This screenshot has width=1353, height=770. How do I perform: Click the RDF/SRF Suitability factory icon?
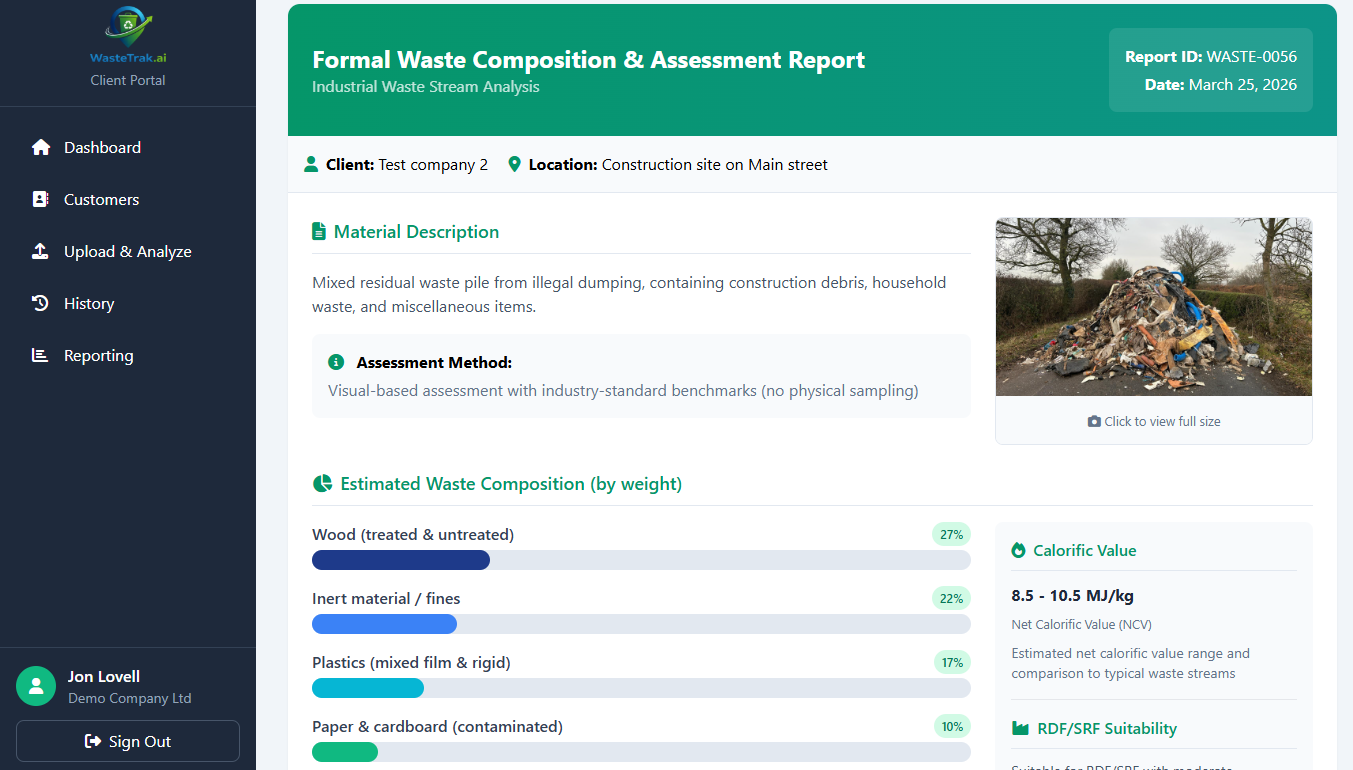1020,728
